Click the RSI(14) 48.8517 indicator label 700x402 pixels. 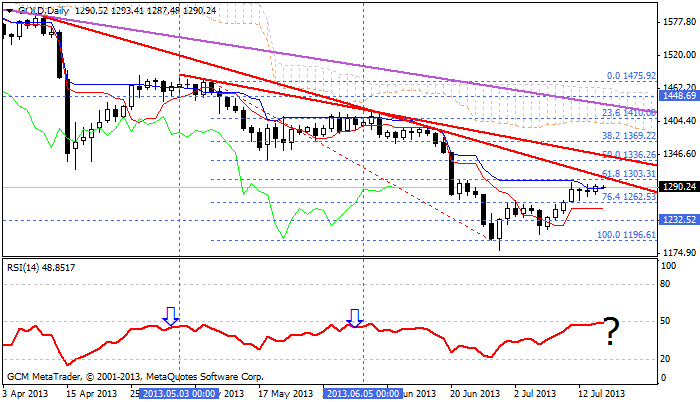click(41, 268)
